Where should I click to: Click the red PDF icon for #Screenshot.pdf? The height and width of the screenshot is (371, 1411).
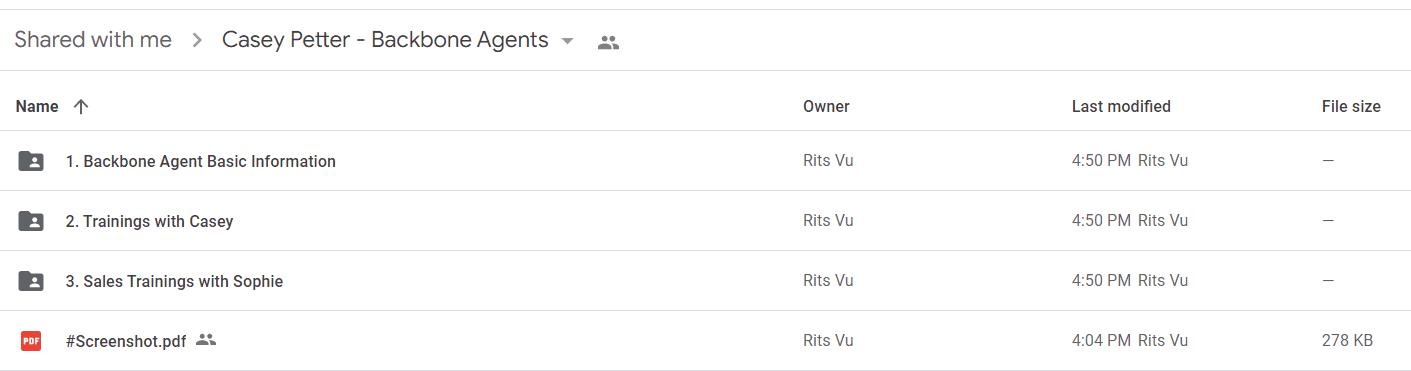[x=31, y=341]
